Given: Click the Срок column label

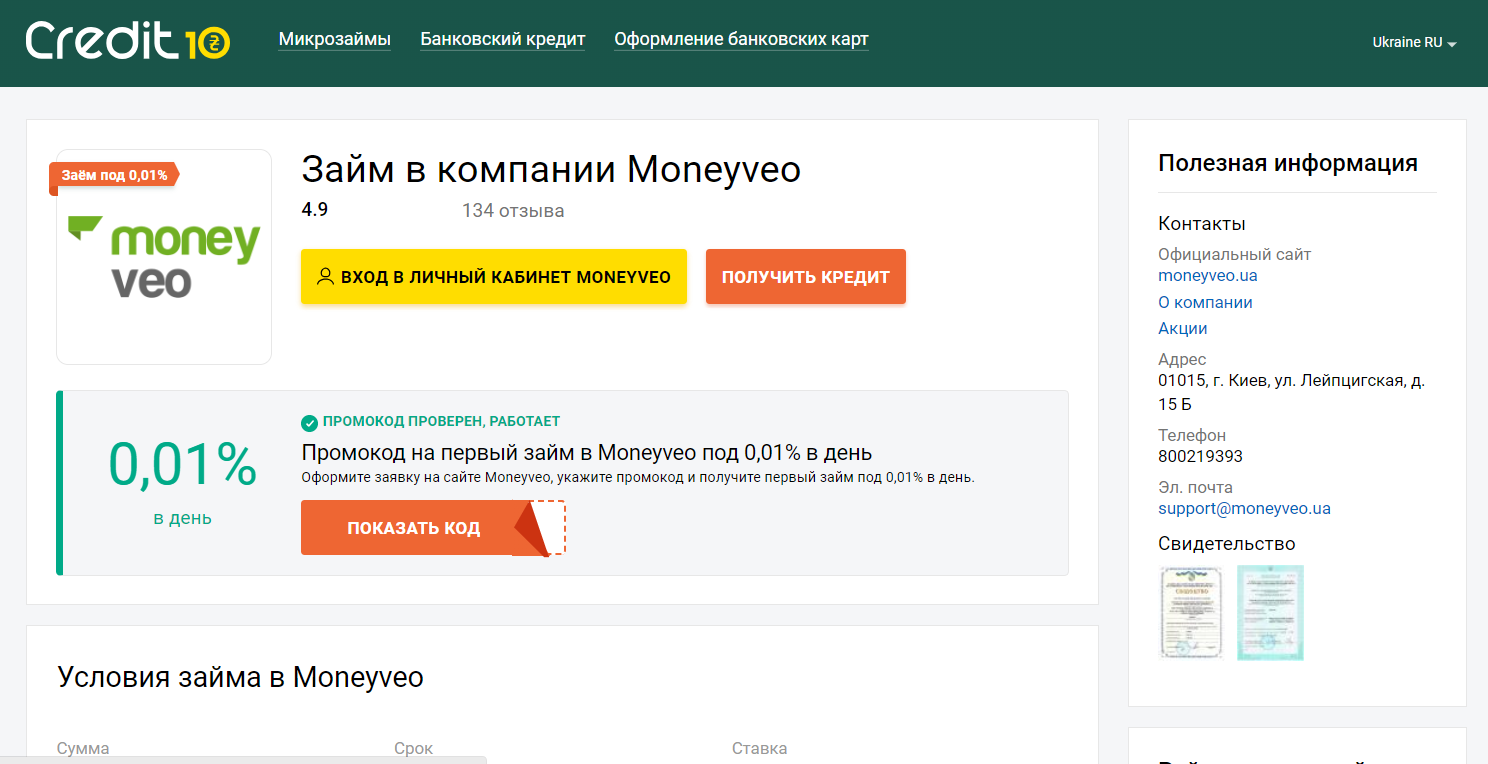Looking at the screenshot, I should coord(414,748).
